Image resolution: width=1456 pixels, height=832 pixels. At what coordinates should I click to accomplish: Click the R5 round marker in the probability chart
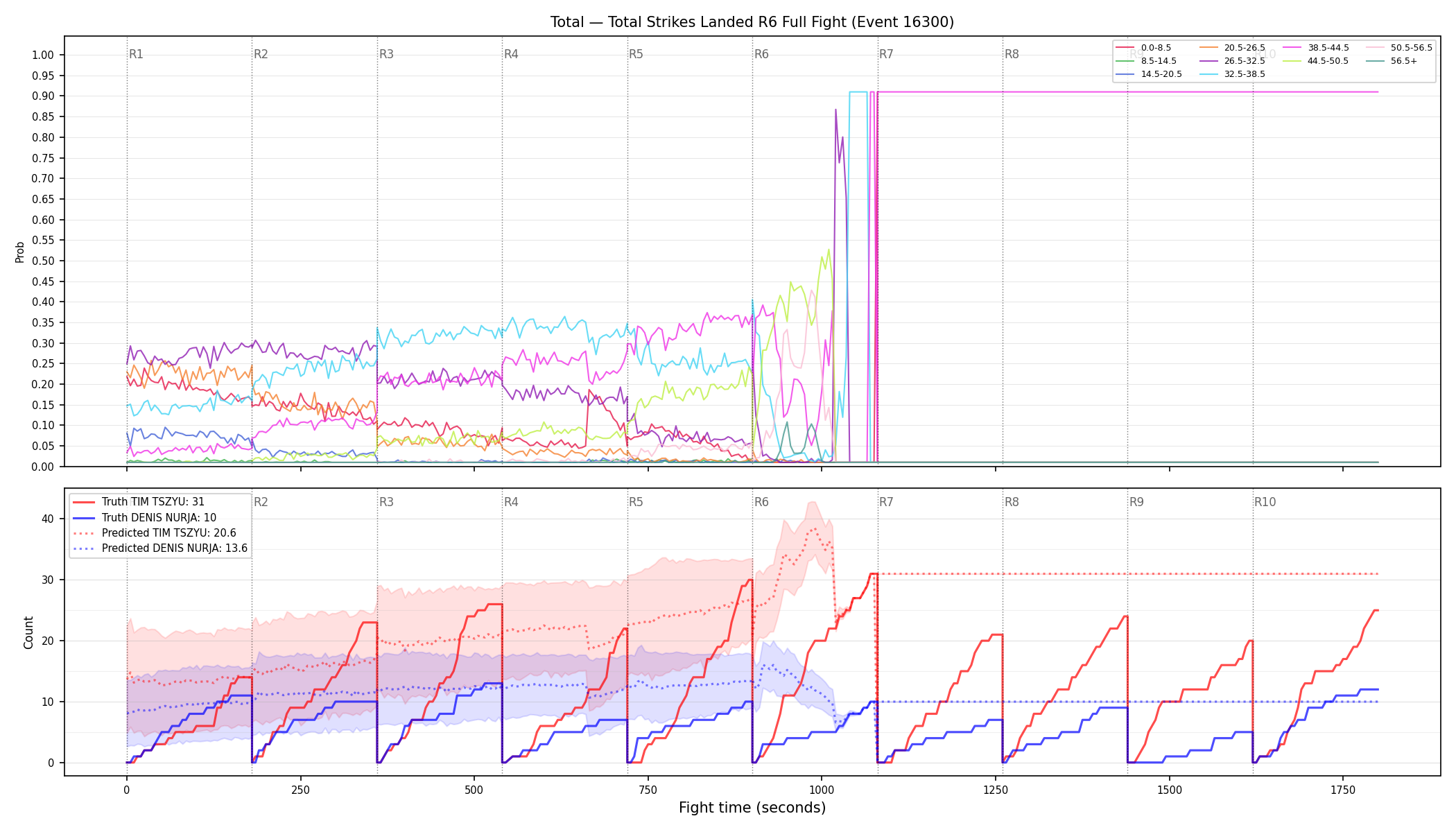[636, 54]
